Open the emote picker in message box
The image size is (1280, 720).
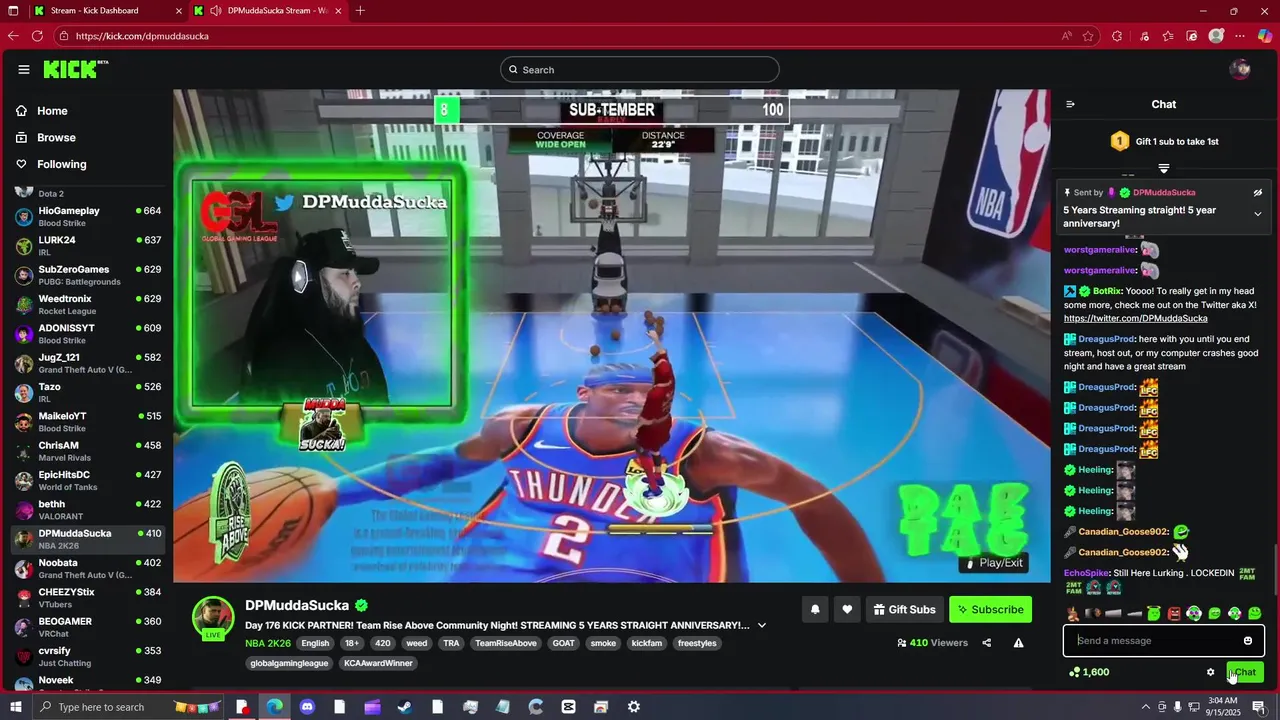(x=1248, y=641)
